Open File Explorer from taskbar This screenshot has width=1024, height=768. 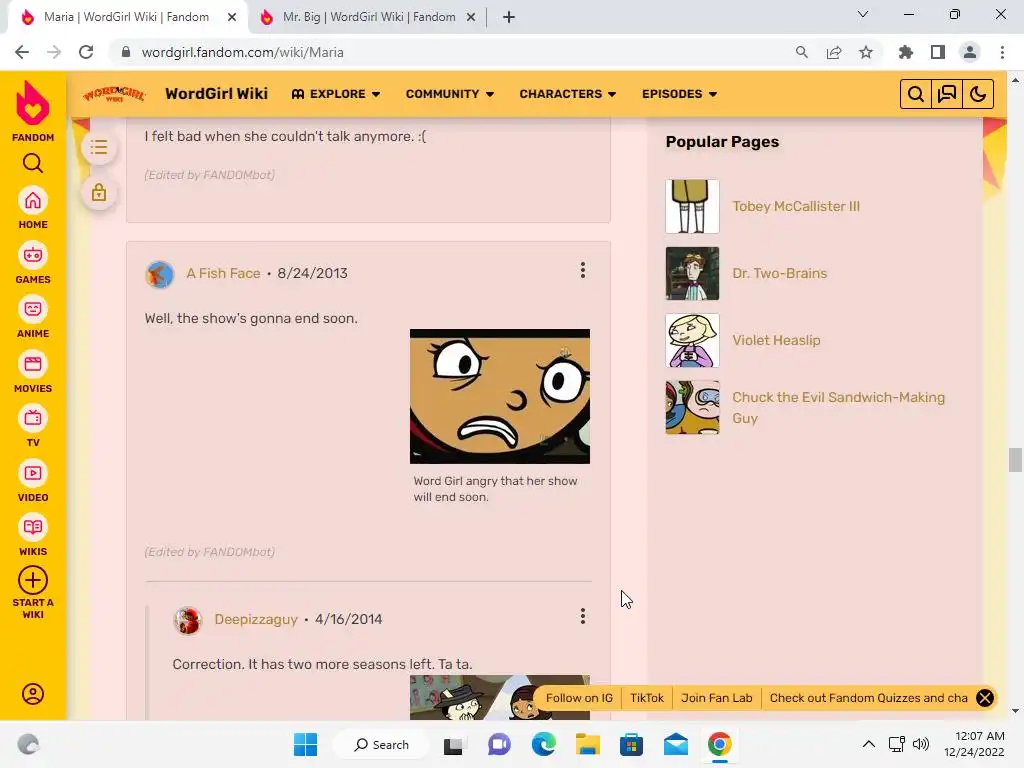point(587,744)
